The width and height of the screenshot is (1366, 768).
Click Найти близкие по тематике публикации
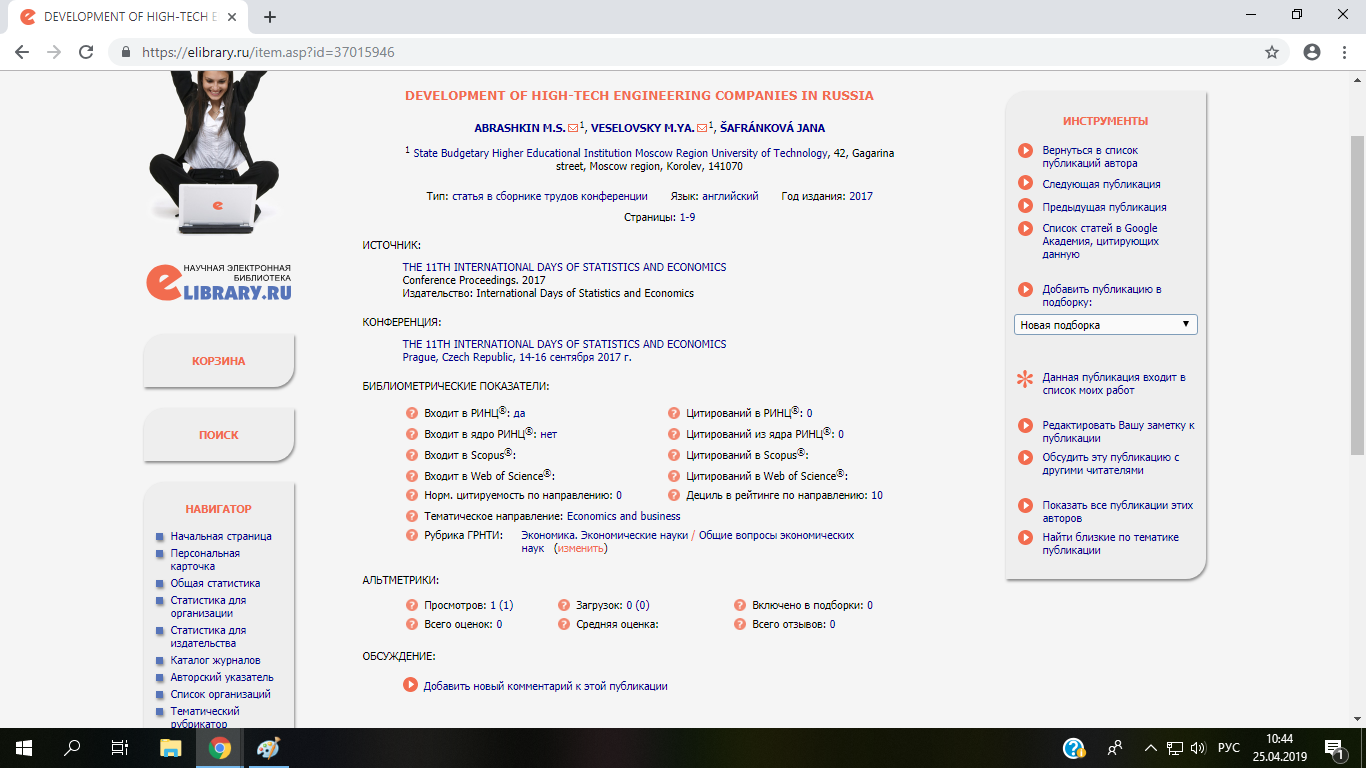click(1111, 543)
